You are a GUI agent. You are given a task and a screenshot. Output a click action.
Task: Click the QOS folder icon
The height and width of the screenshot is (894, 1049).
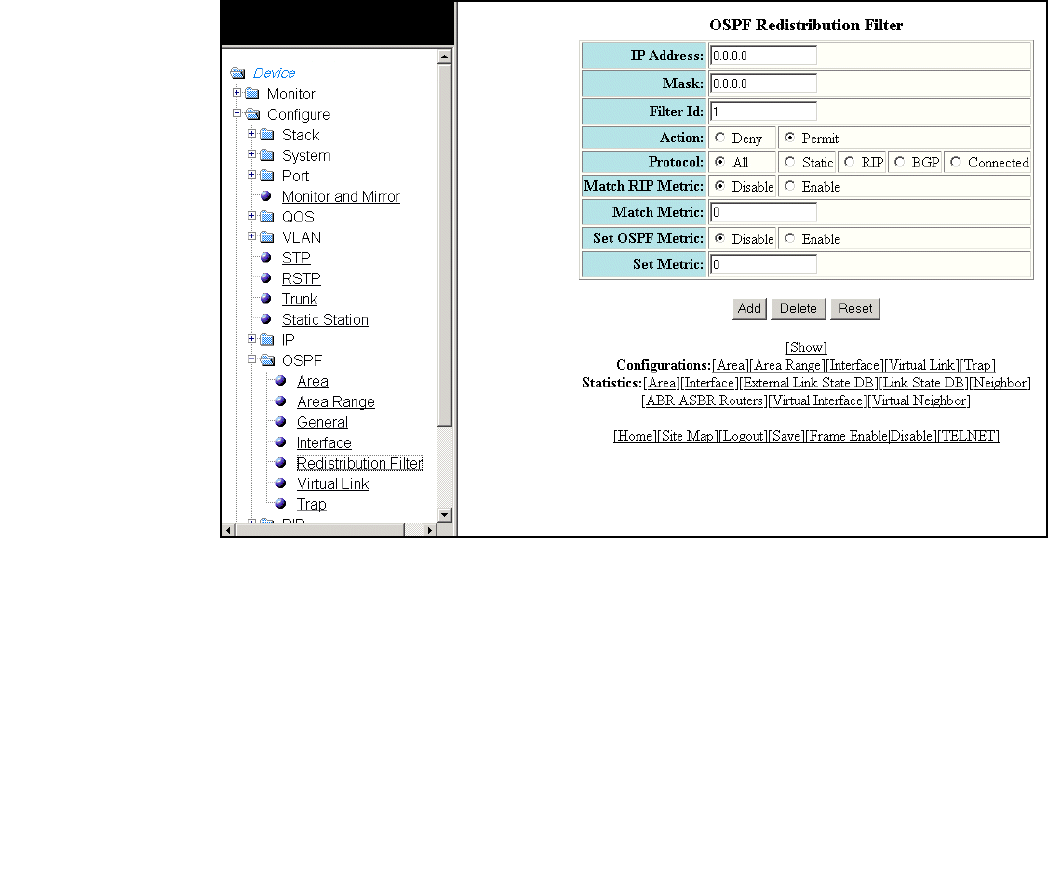(x=267, y=216)
